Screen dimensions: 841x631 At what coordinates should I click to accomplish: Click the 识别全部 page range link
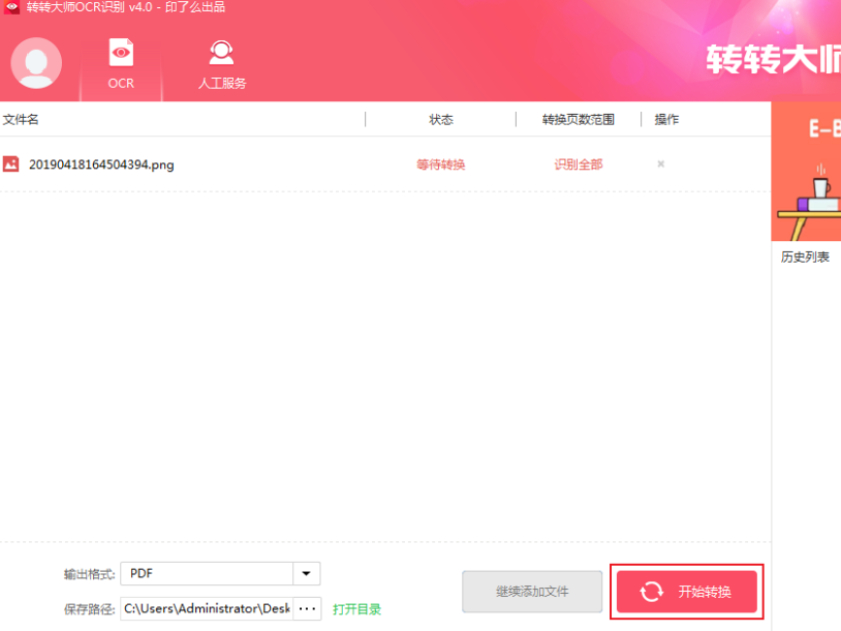[578, 165]
